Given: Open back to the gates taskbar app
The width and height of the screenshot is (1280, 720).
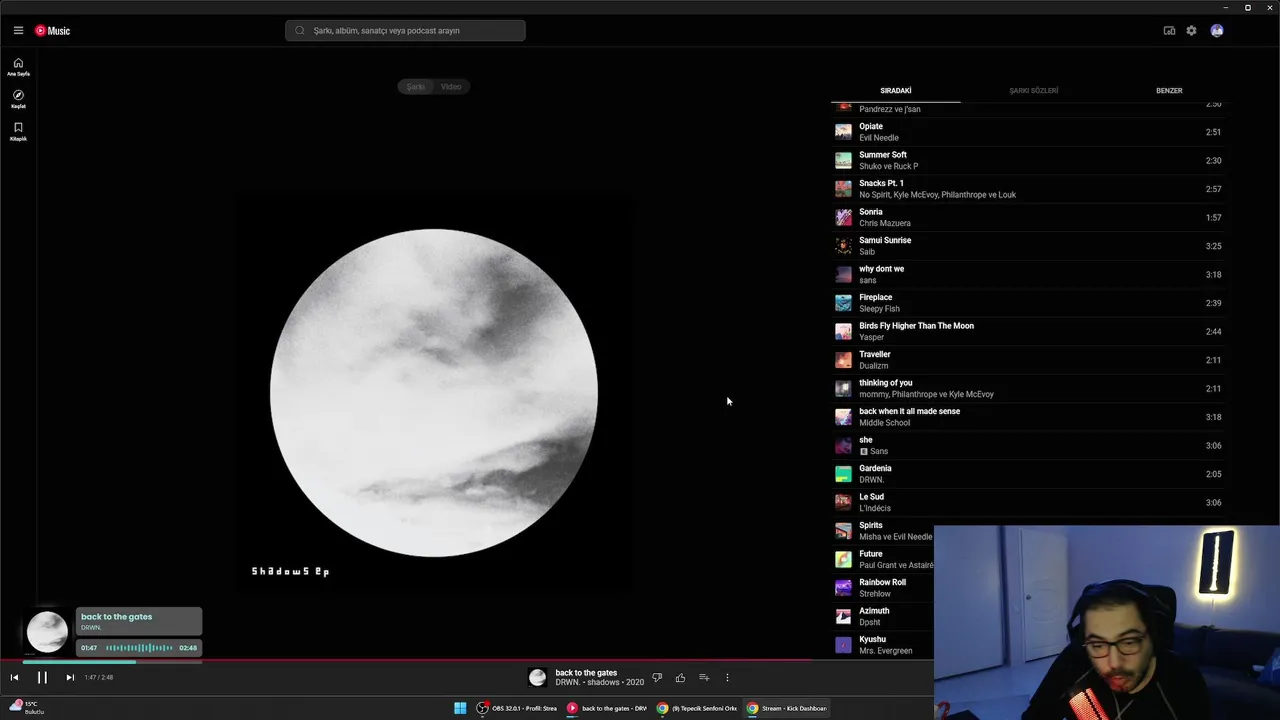Looking at the screenshot, I should (x=607, y=708).
